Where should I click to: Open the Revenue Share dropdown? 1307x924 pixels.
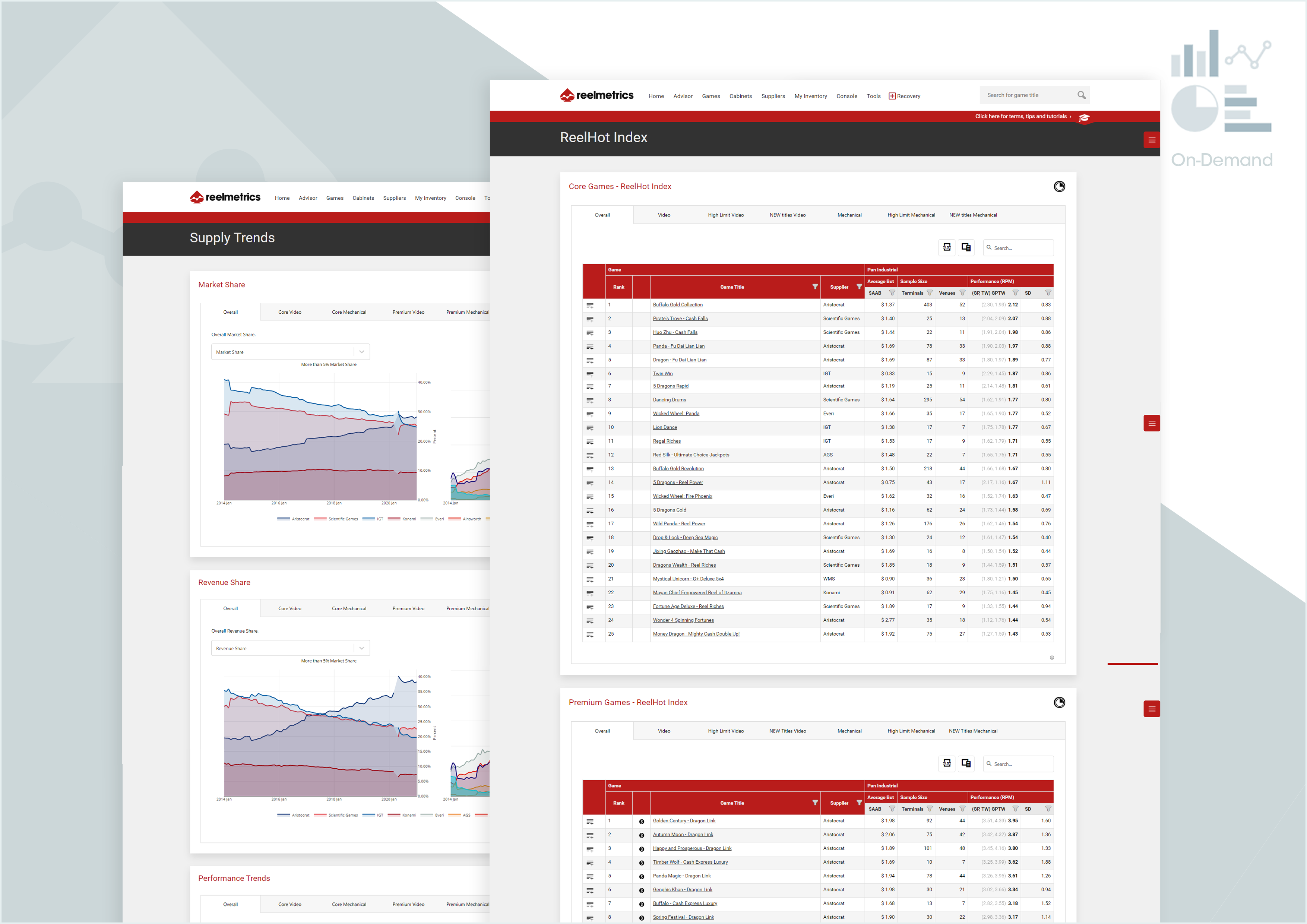click(x=290, y=648)
